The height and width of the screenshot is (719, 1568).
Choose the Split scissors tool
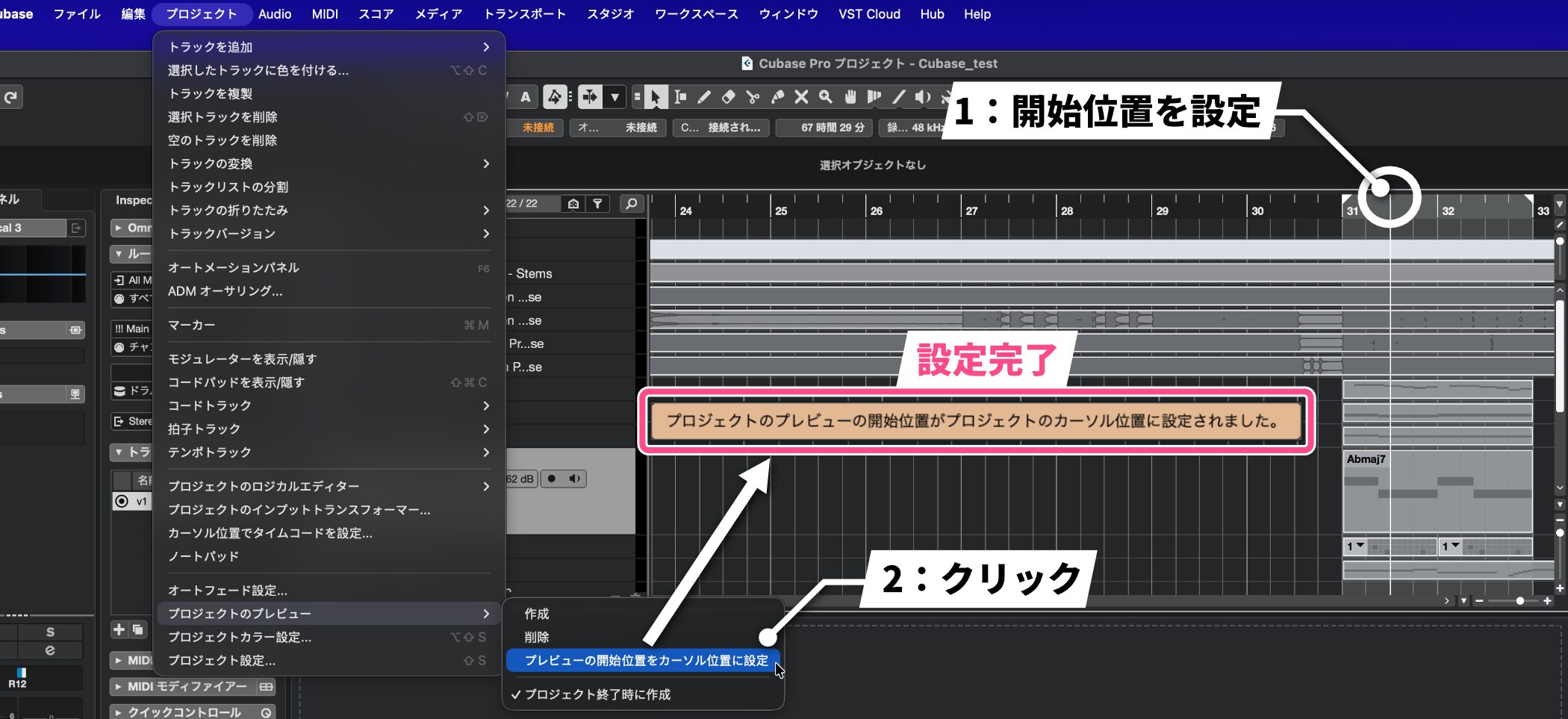(753, 97)
